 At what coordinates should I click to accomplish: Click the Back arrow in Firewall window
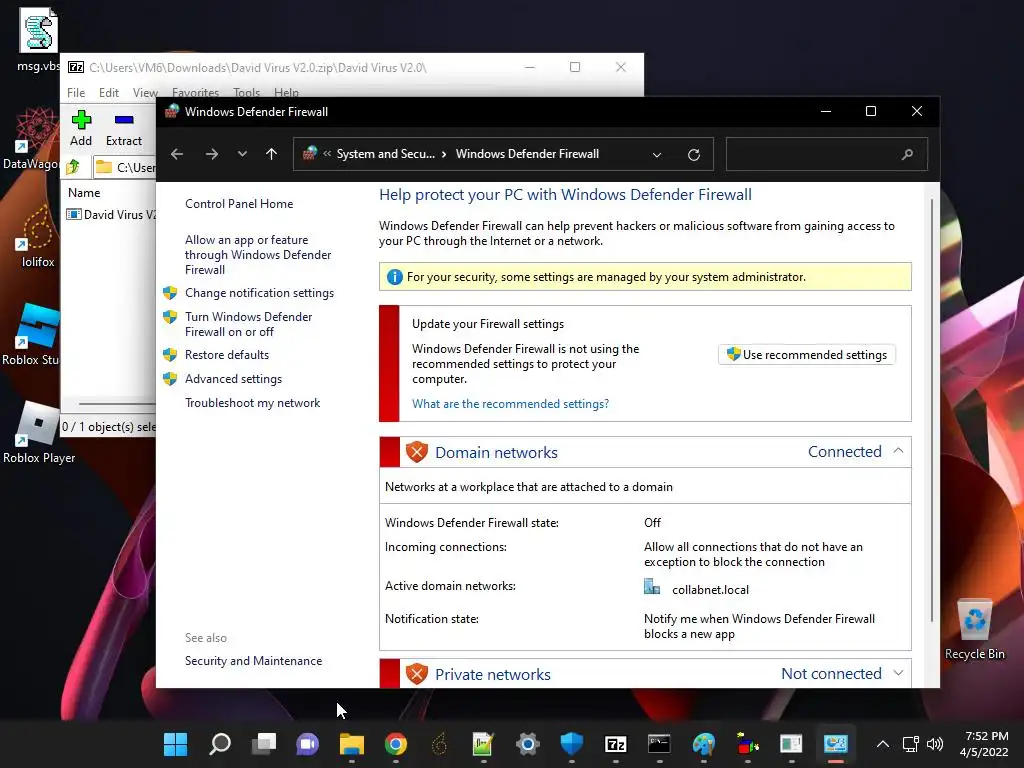pyautogui.click(x=177, y=154)
